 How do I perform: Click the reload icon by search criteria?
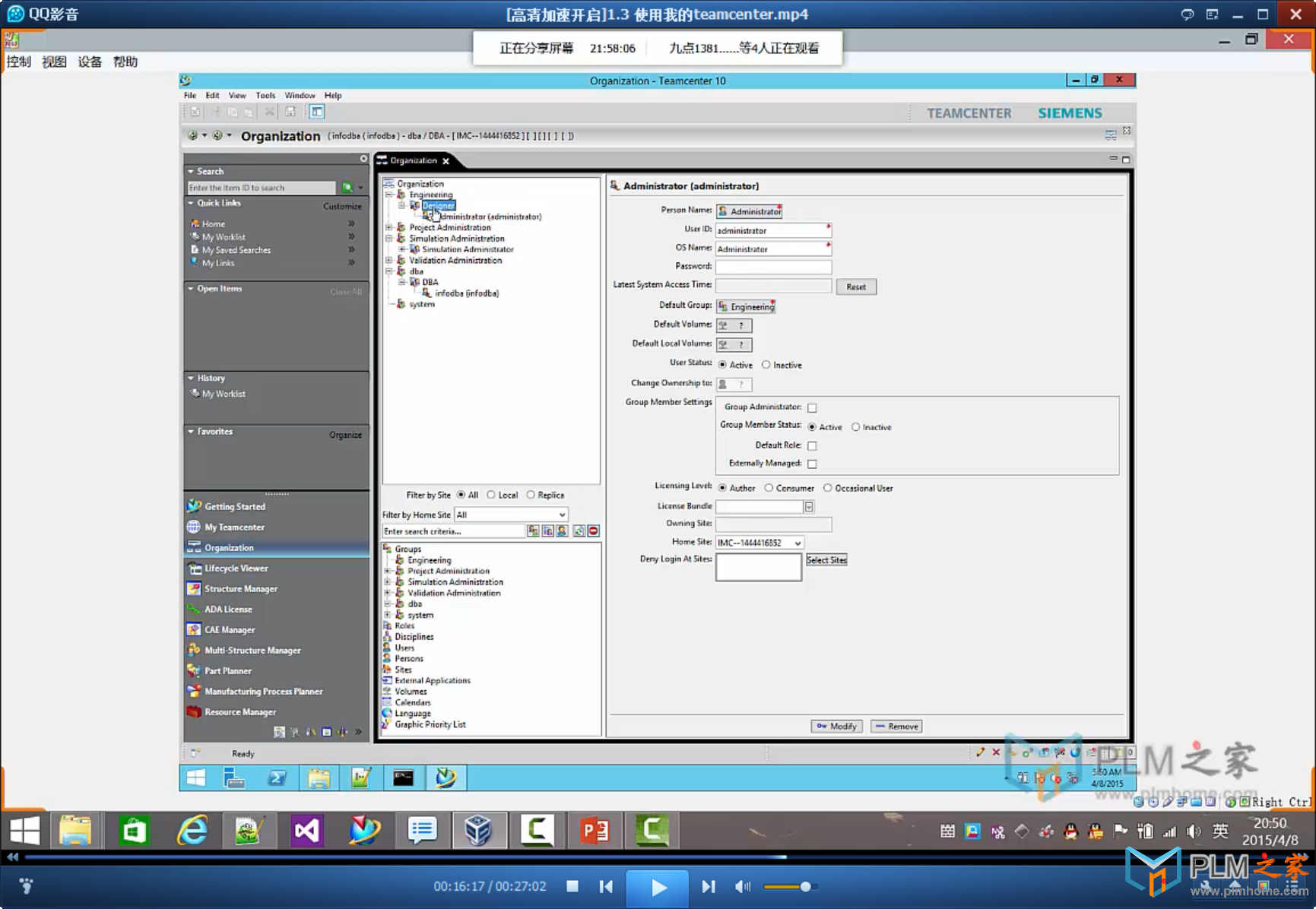579,531
